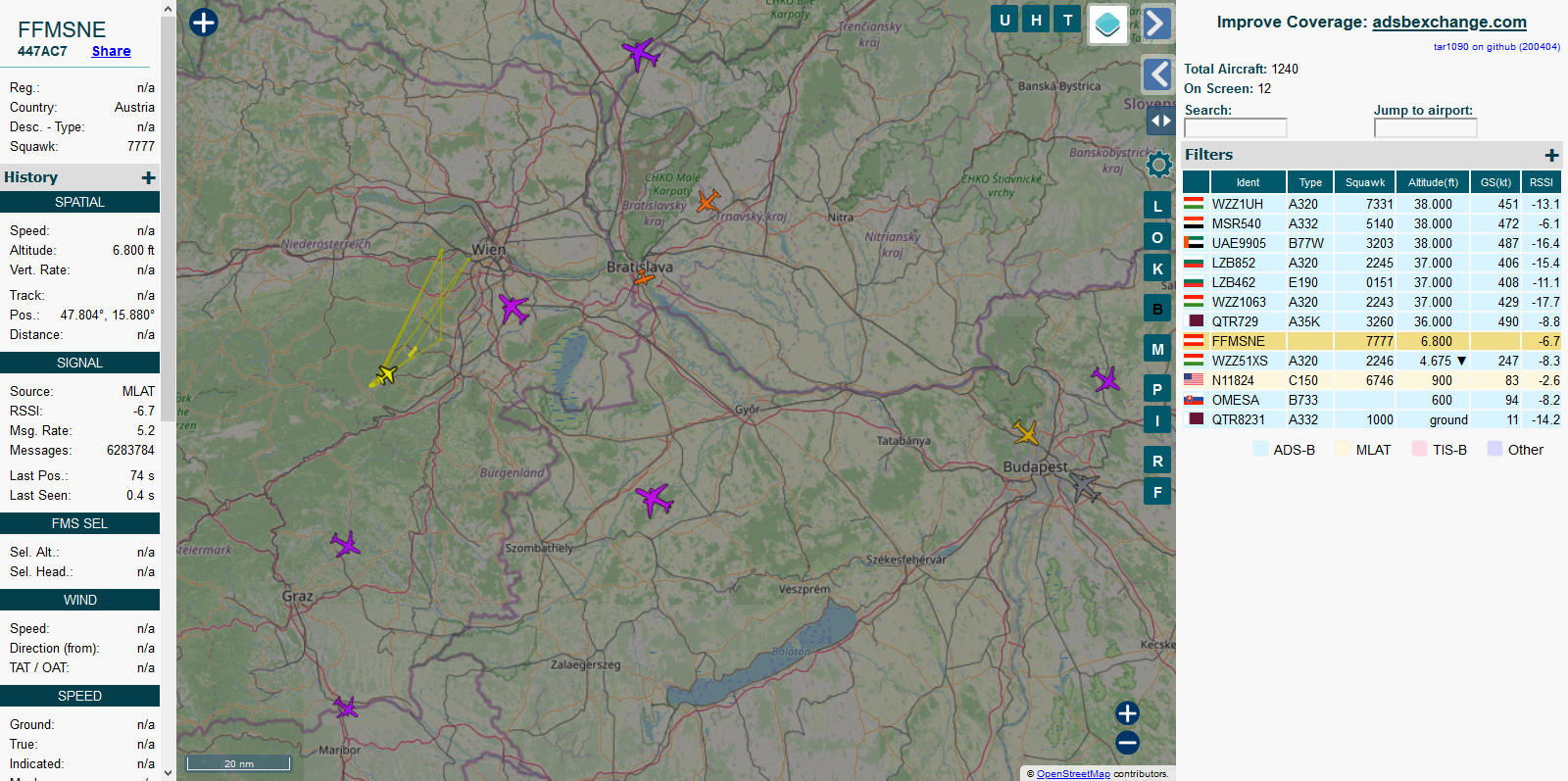Screen dimensions: 1568x781
Task: Select OMESA row in aircraft table
Action: click(1372, 400)
